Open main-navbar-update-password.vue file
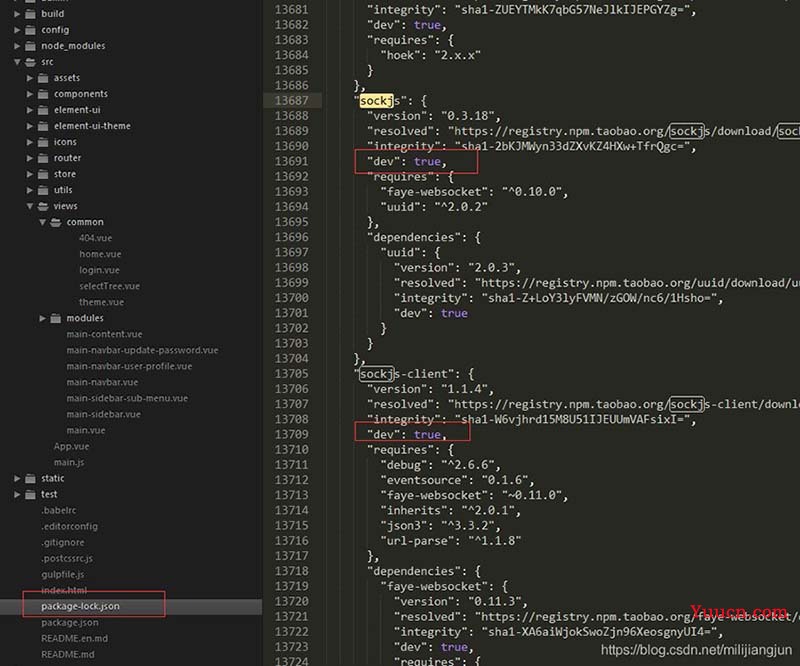The width and height of the screenshot is (800, 666). (142, 350)
